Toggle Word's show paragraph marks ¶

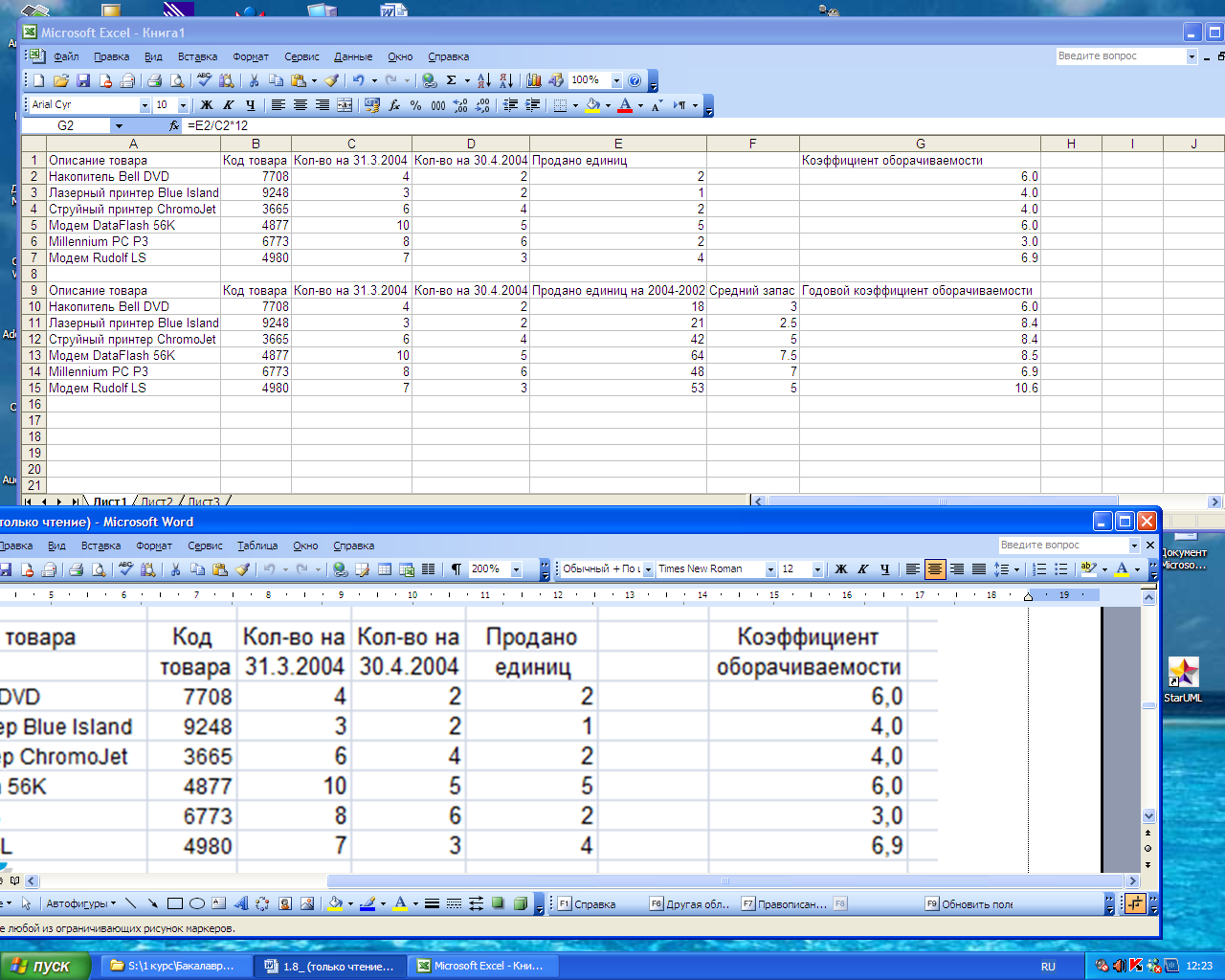[x=457, y=569]
